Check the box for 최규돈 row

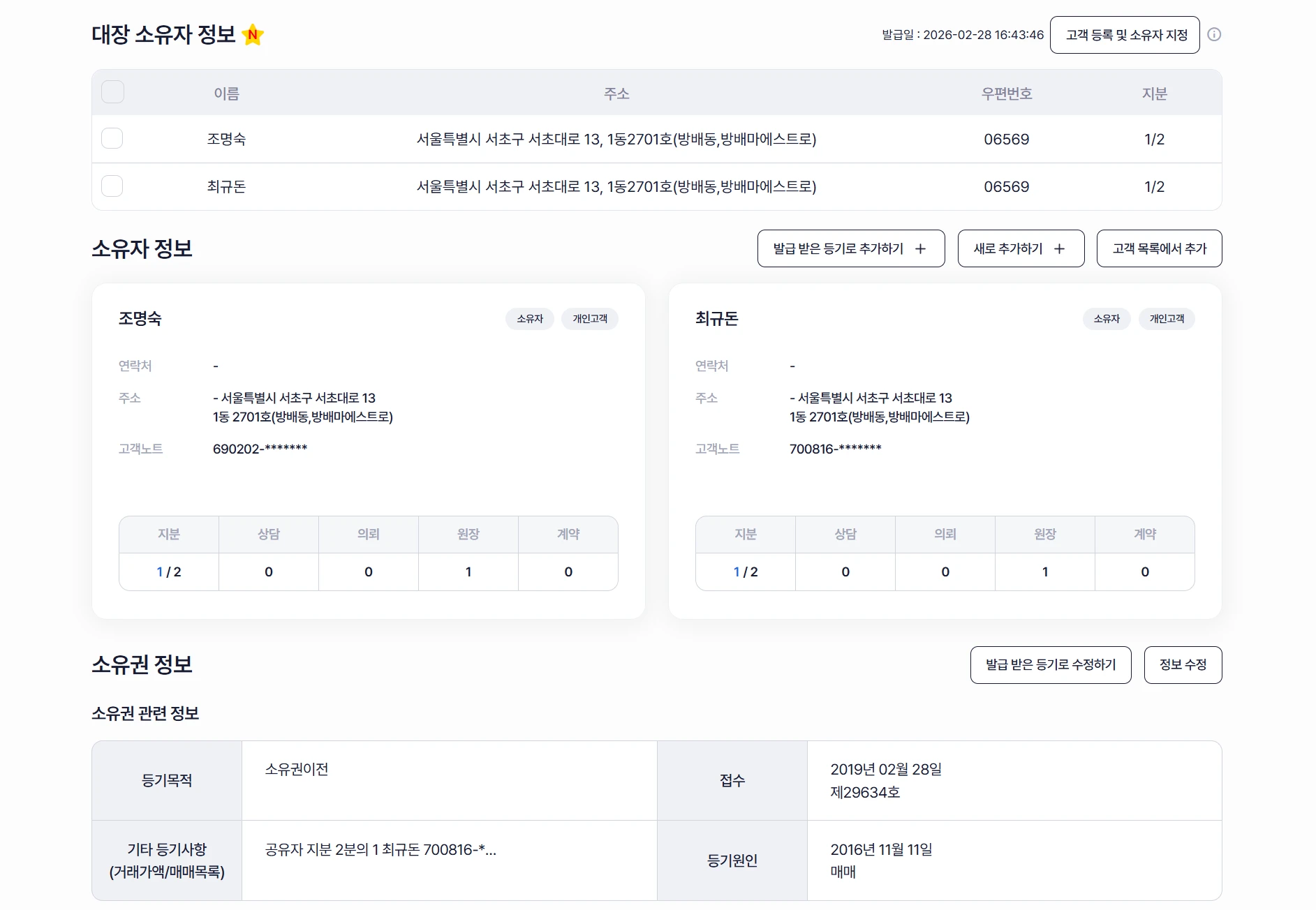point(112,186)
